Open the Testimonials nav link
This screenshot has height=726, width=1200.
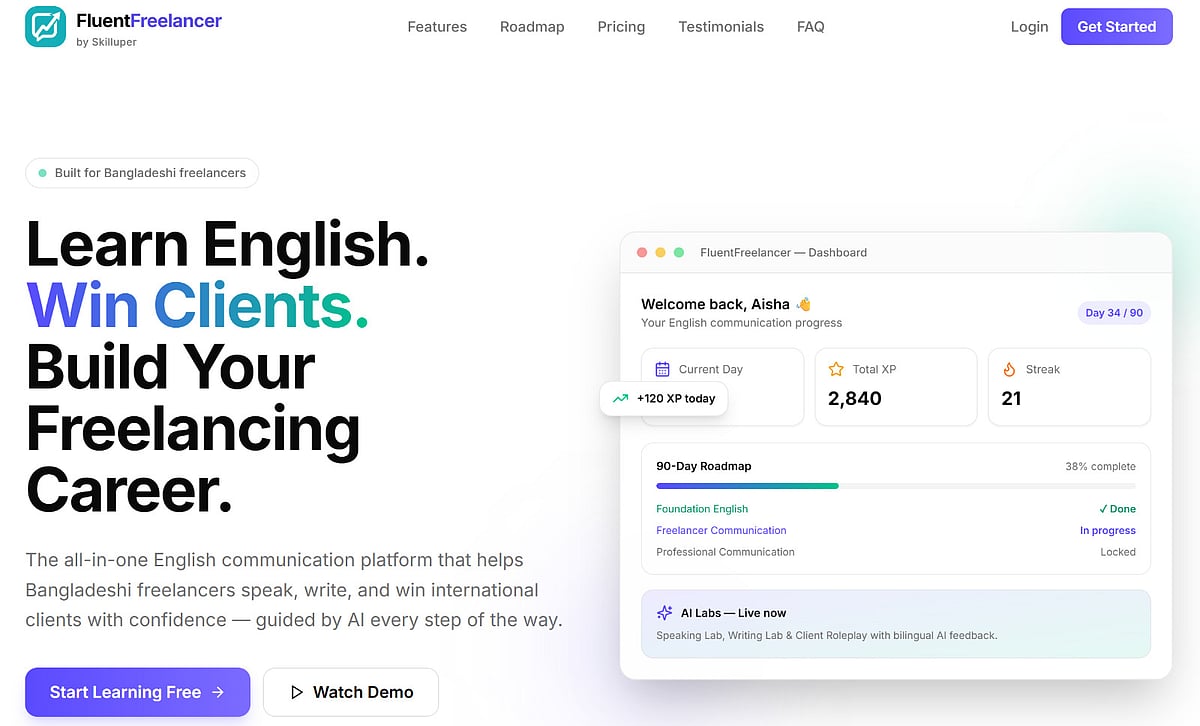click(721, 27)
